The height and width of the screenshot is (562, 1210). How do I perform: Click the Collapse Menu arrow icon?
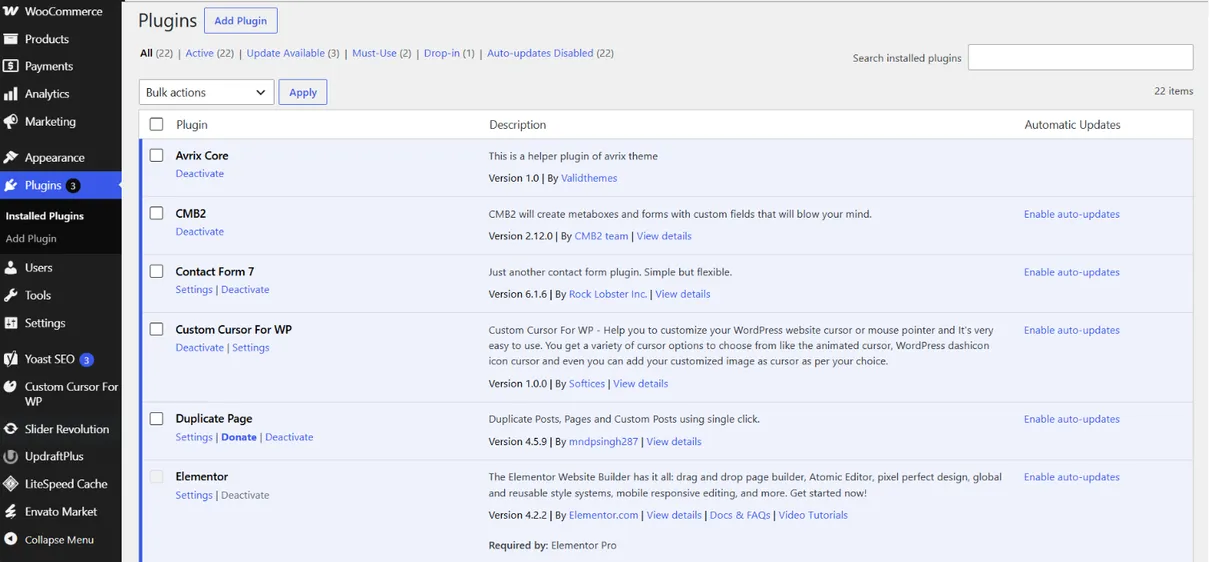11,540
